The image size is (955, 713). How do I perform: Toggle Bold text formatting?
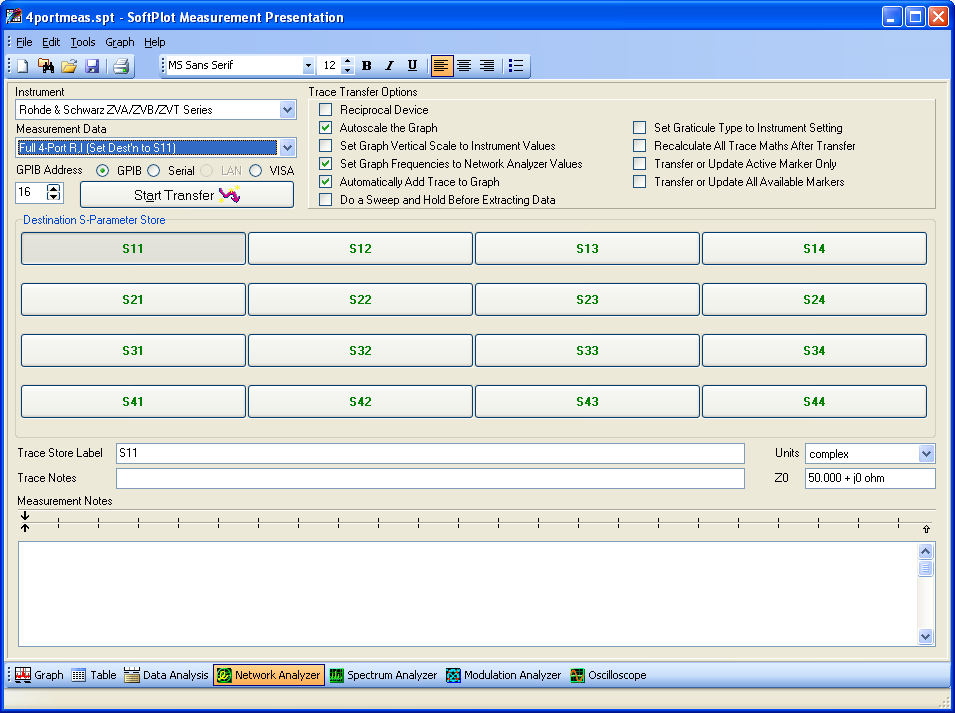[367, 66]
